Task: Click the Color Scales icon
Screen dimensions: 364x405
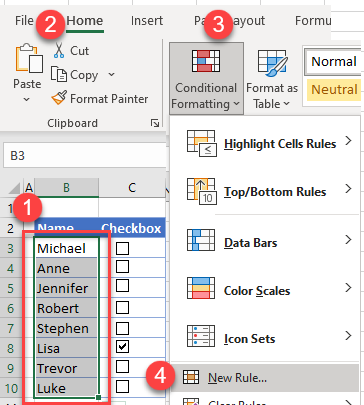Action: click(x=201, y=288)
